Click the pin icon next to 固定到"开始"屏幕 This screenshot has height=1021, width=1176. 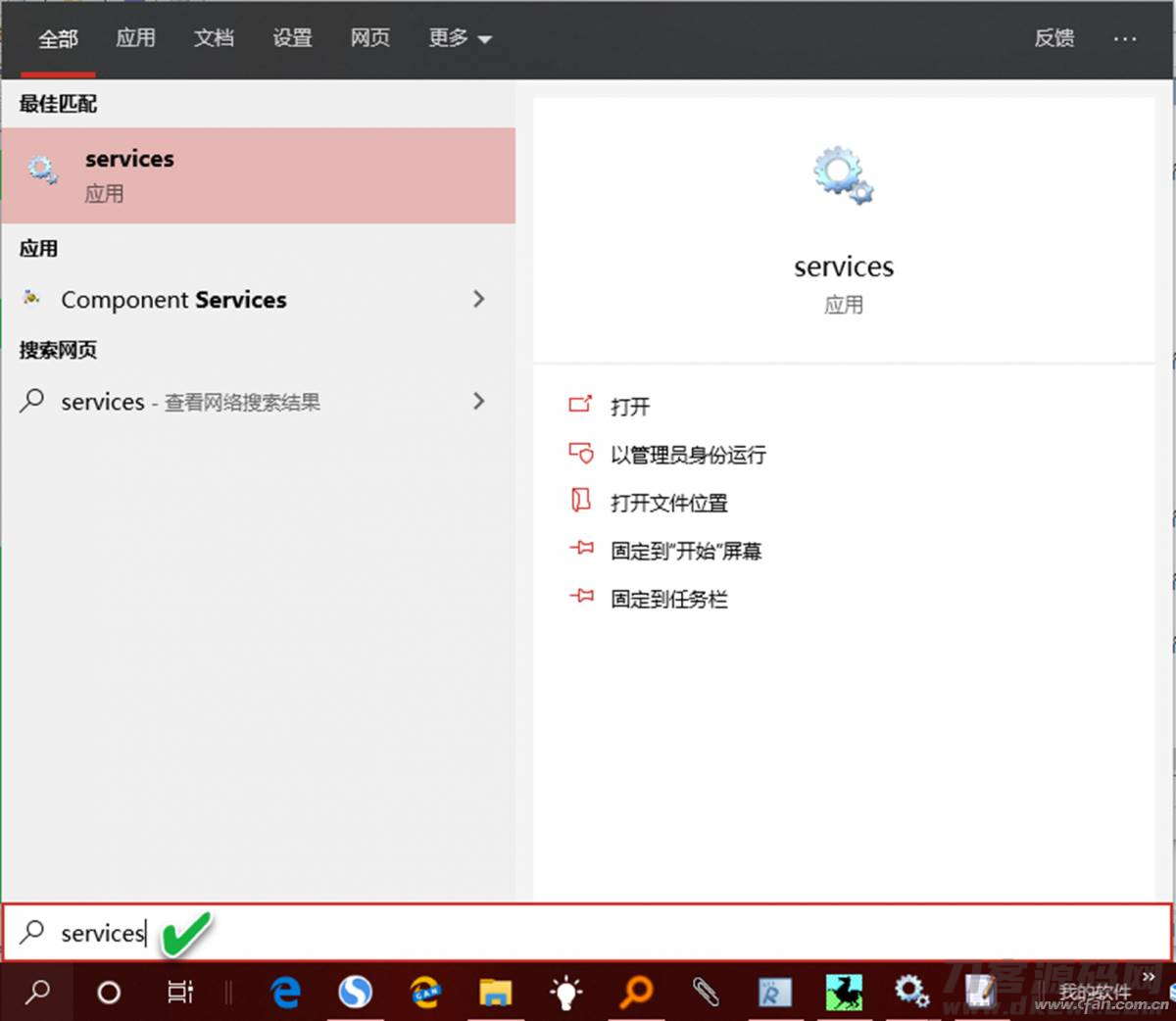point(581,549)
